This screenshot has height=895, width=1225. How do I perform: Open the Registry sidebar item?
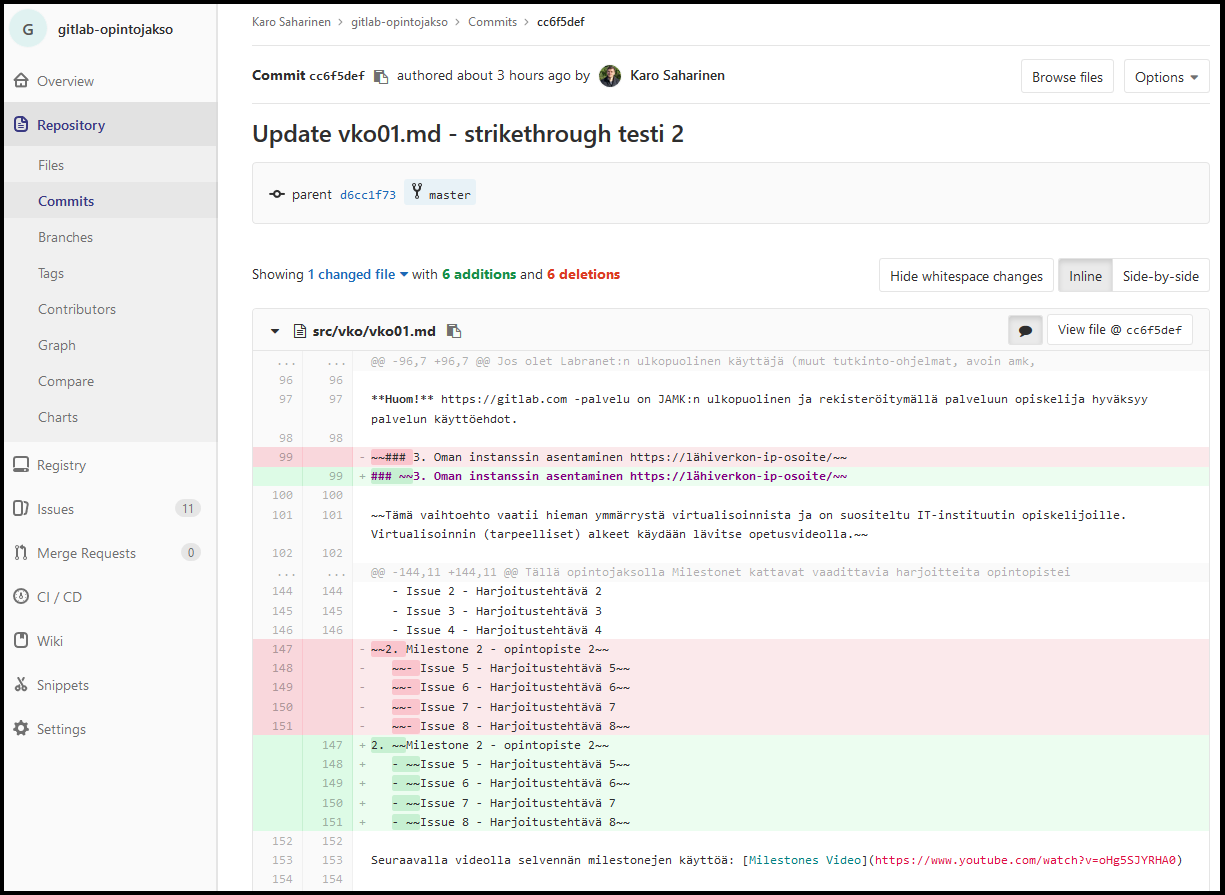point(61,465)
